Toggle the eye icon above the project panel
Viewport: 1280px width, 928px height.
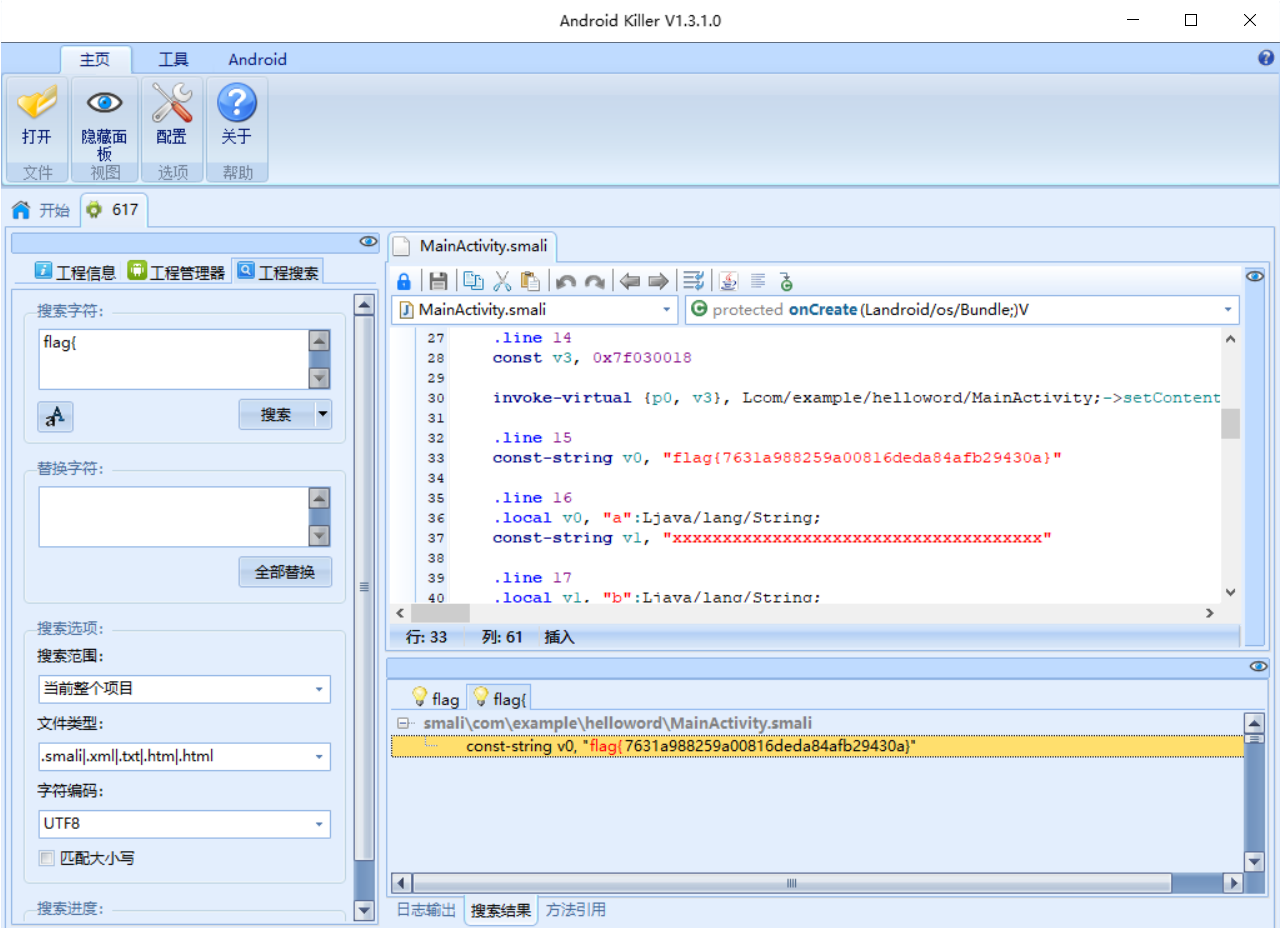[368, 241]
